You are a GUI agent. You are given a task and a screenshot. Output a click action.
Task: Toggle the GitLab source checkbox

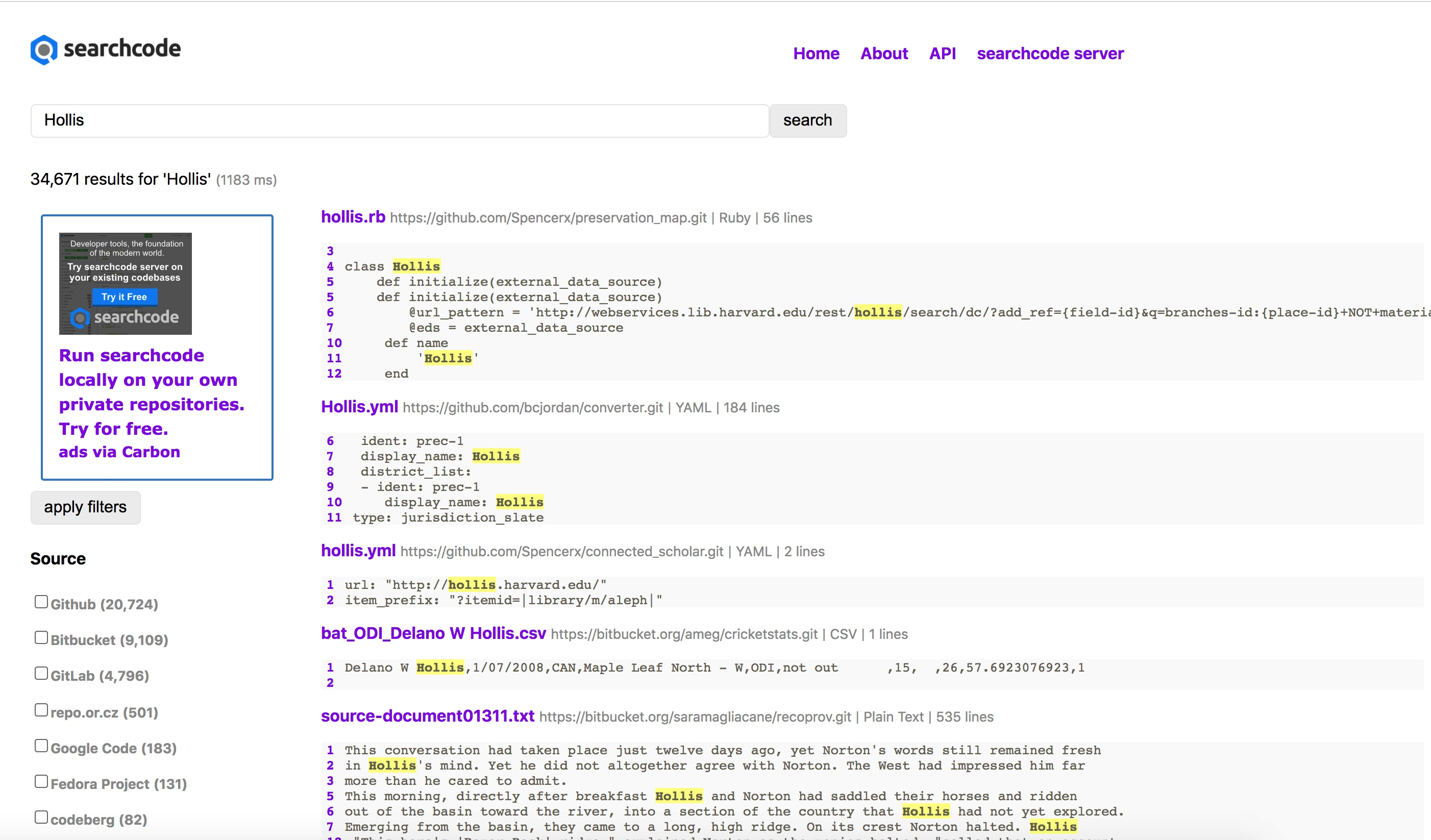(41, 674)
